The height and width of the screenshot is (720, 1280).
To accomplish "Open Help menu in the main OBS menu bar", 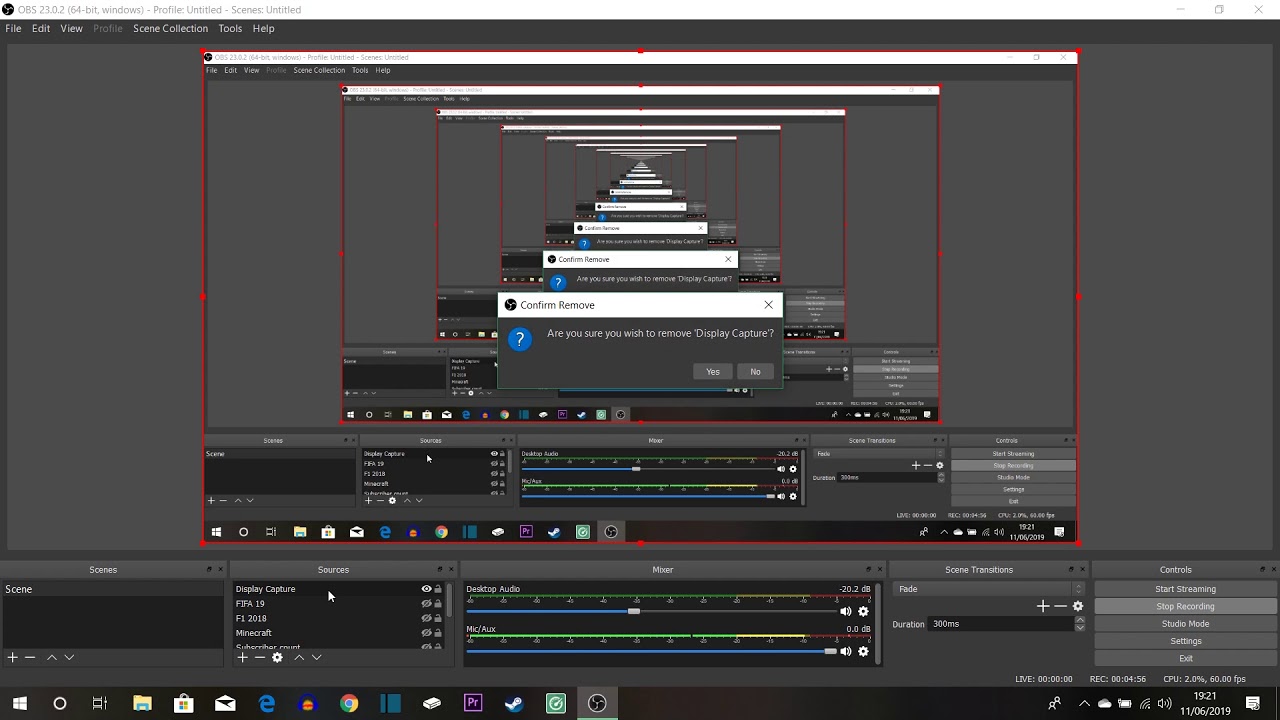I will pyautogui.click(x=264, y=28).
